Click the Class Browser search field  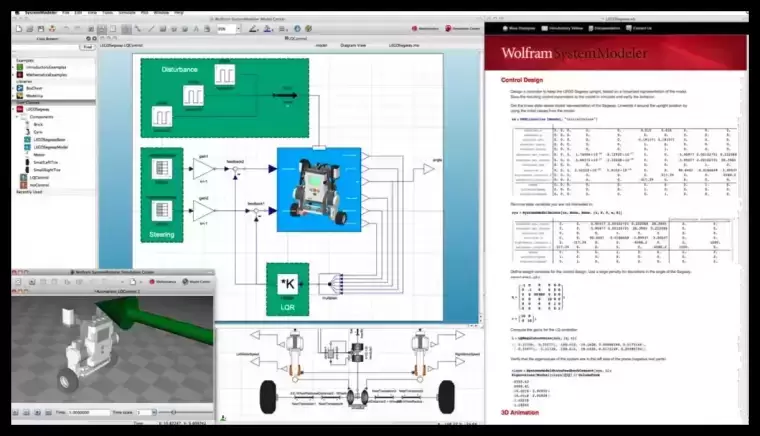click(46, 47)
